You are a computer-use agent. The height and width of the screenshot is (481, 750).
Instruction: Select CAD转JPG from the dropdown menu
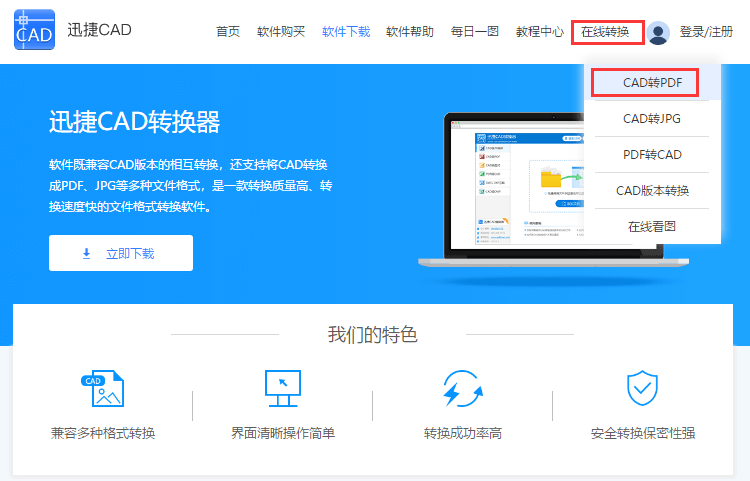[652, 119]
